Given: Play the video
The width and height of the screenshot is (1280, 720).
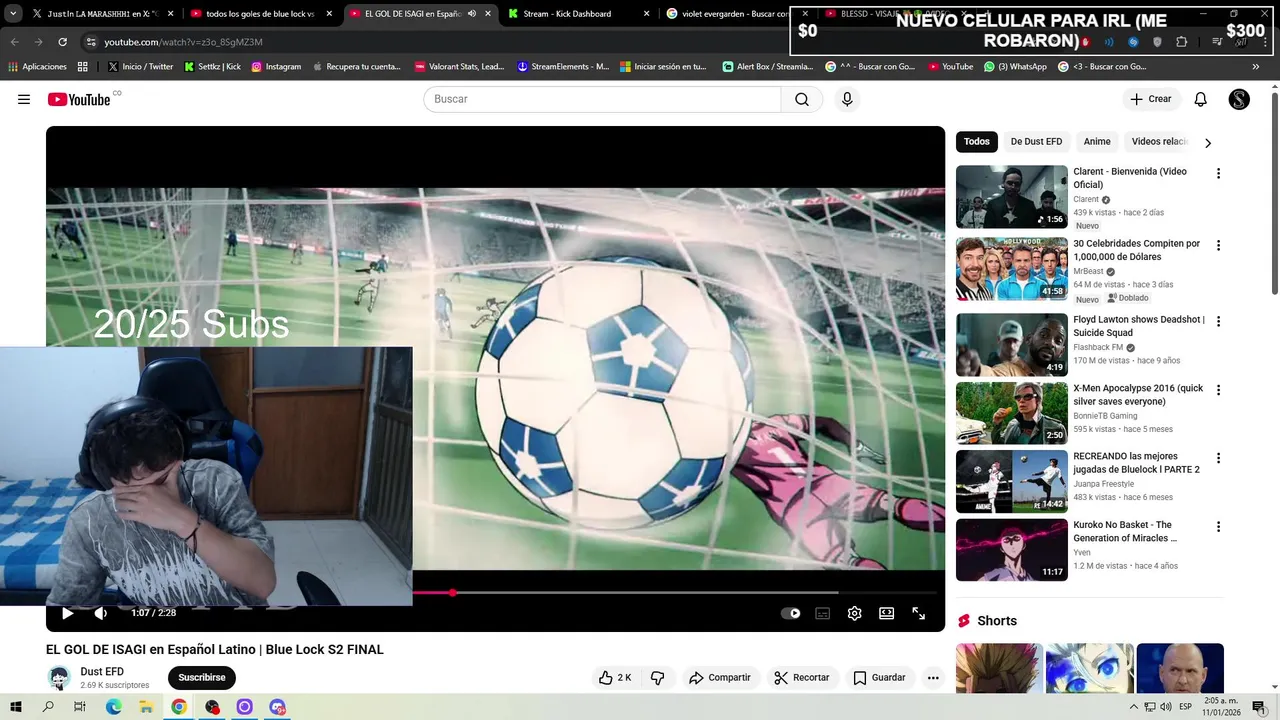Looking at the screenshot, I should point(67,613).
